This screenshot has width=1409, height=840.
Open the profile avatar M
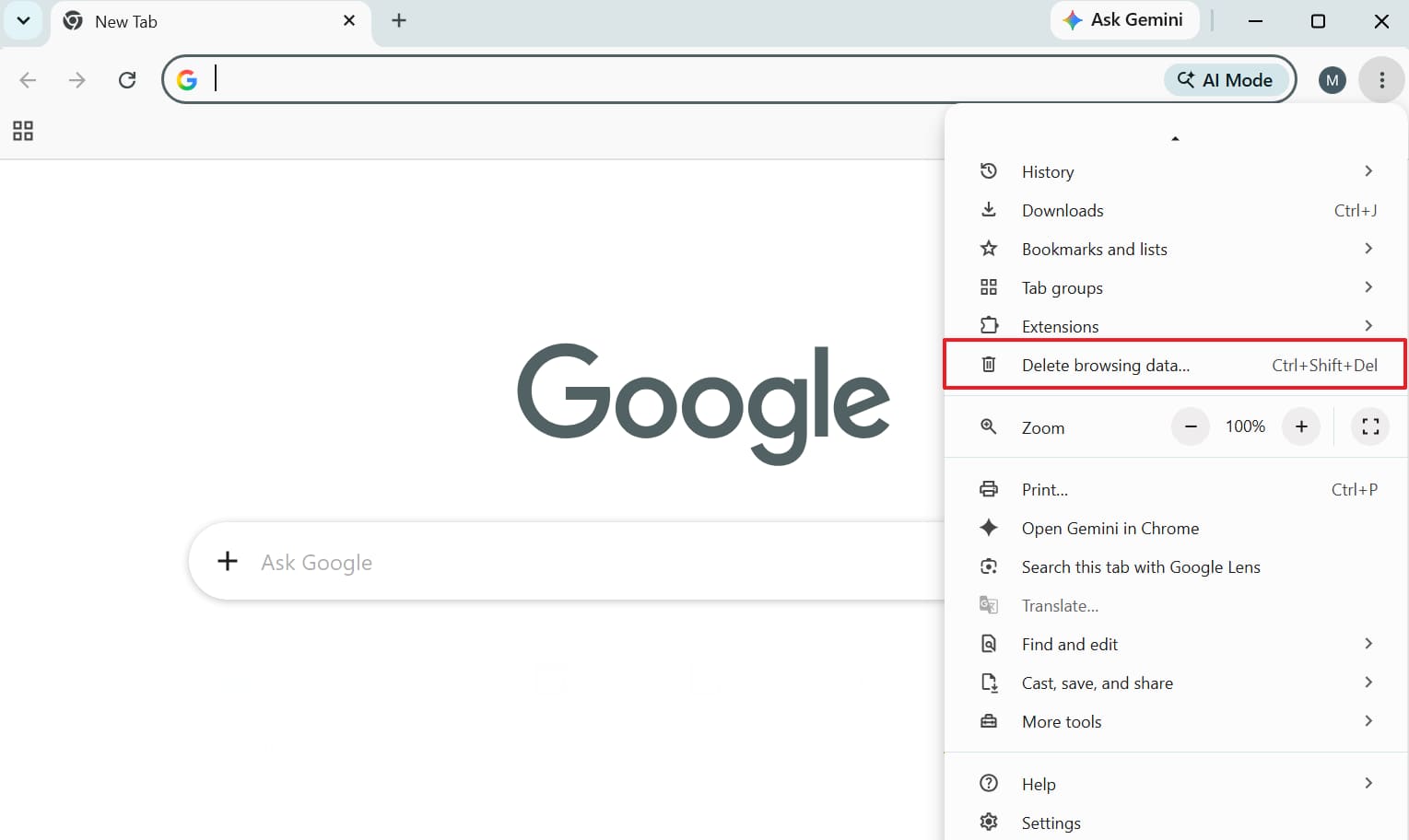[1332, 80]
